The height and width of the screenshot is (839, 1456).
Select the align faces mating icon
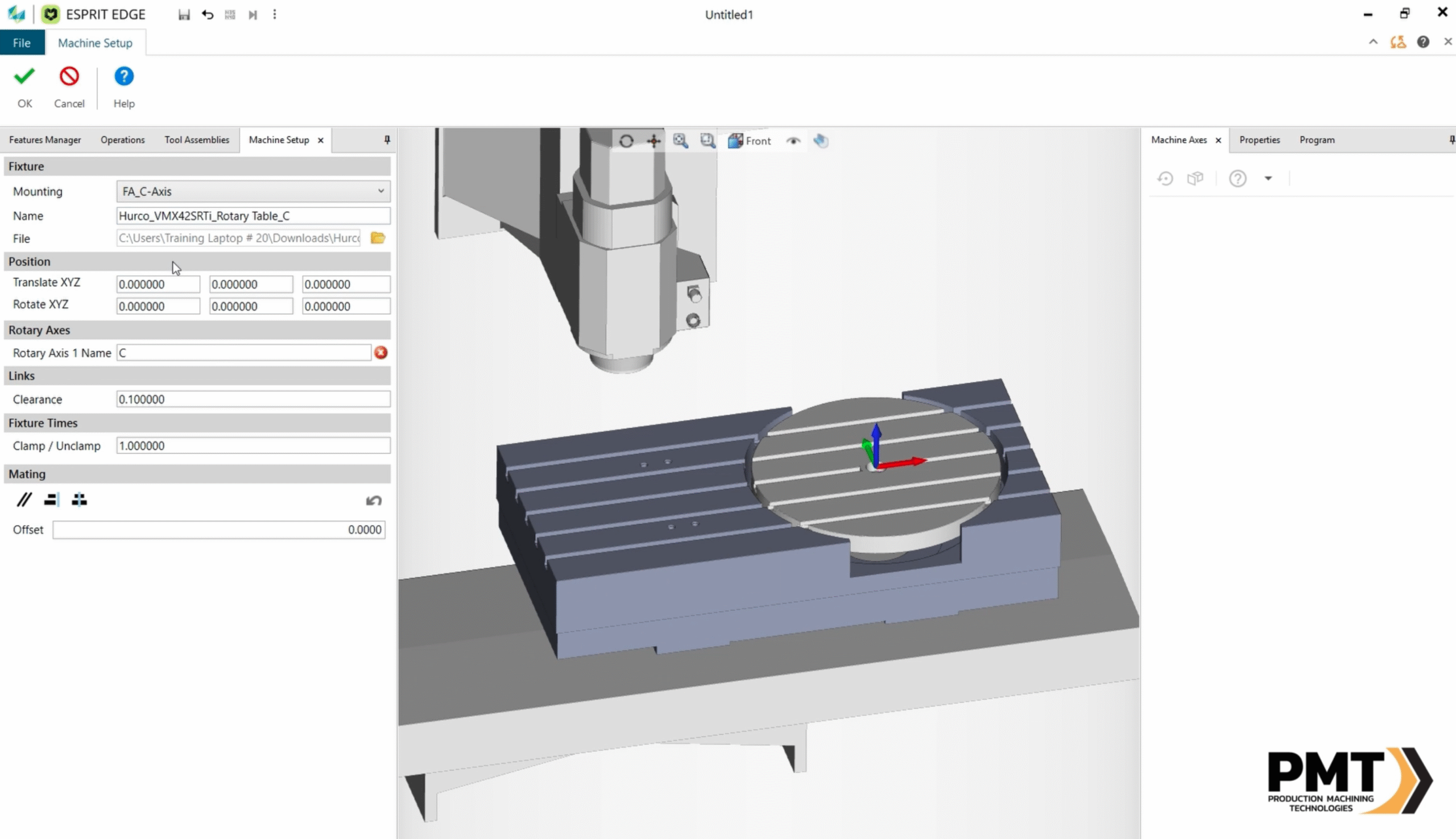[51, 499]
